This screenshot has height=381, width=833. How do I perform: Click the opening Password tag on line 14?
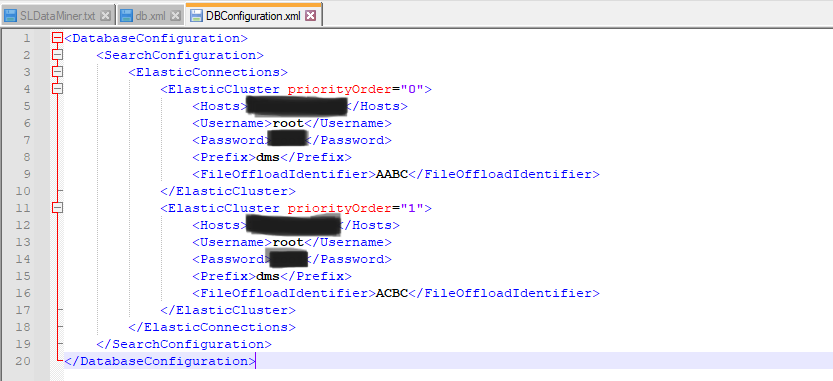coord(232,259)
